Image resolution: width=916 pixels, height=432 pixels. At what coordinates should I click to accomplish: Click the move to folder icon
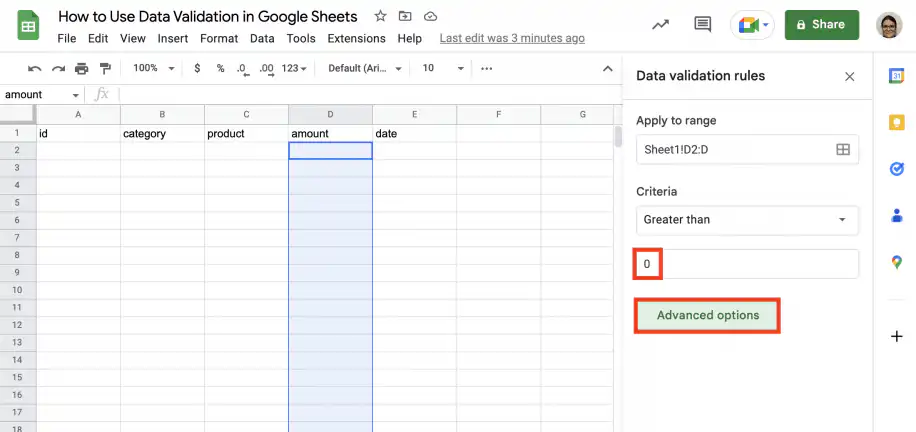[x=405, y=16]
